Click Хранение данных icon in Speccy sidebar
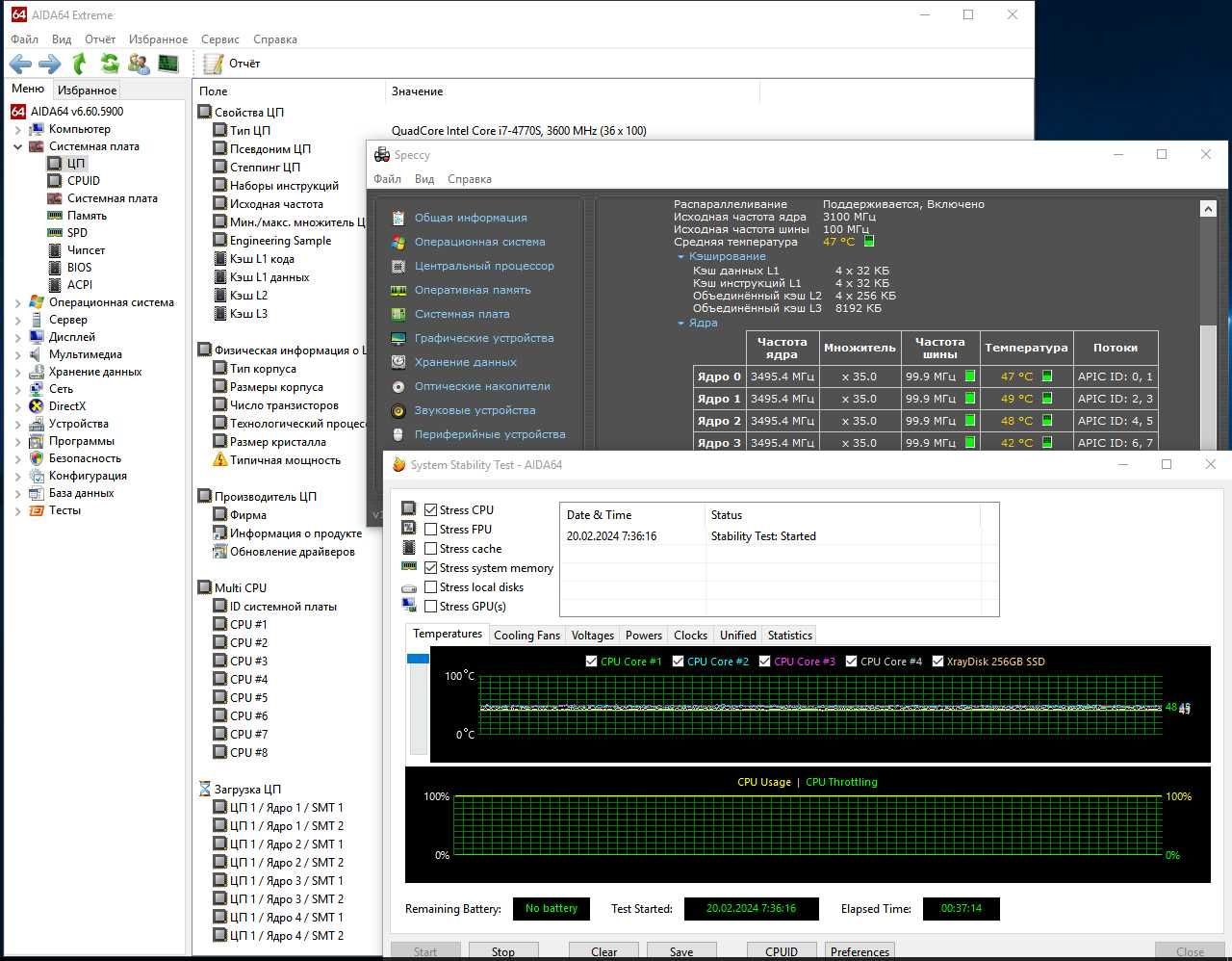Image resolution: width=1232 pixels, height=961 pixels. 398,362
